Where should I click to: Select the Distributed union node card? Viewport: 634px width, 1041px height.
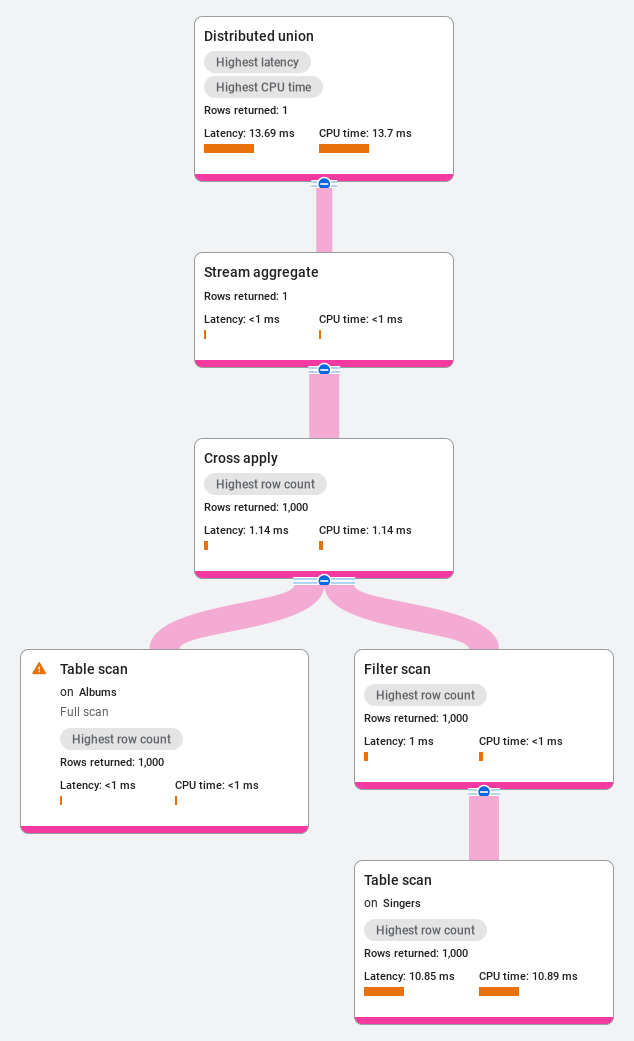point(324,99)
